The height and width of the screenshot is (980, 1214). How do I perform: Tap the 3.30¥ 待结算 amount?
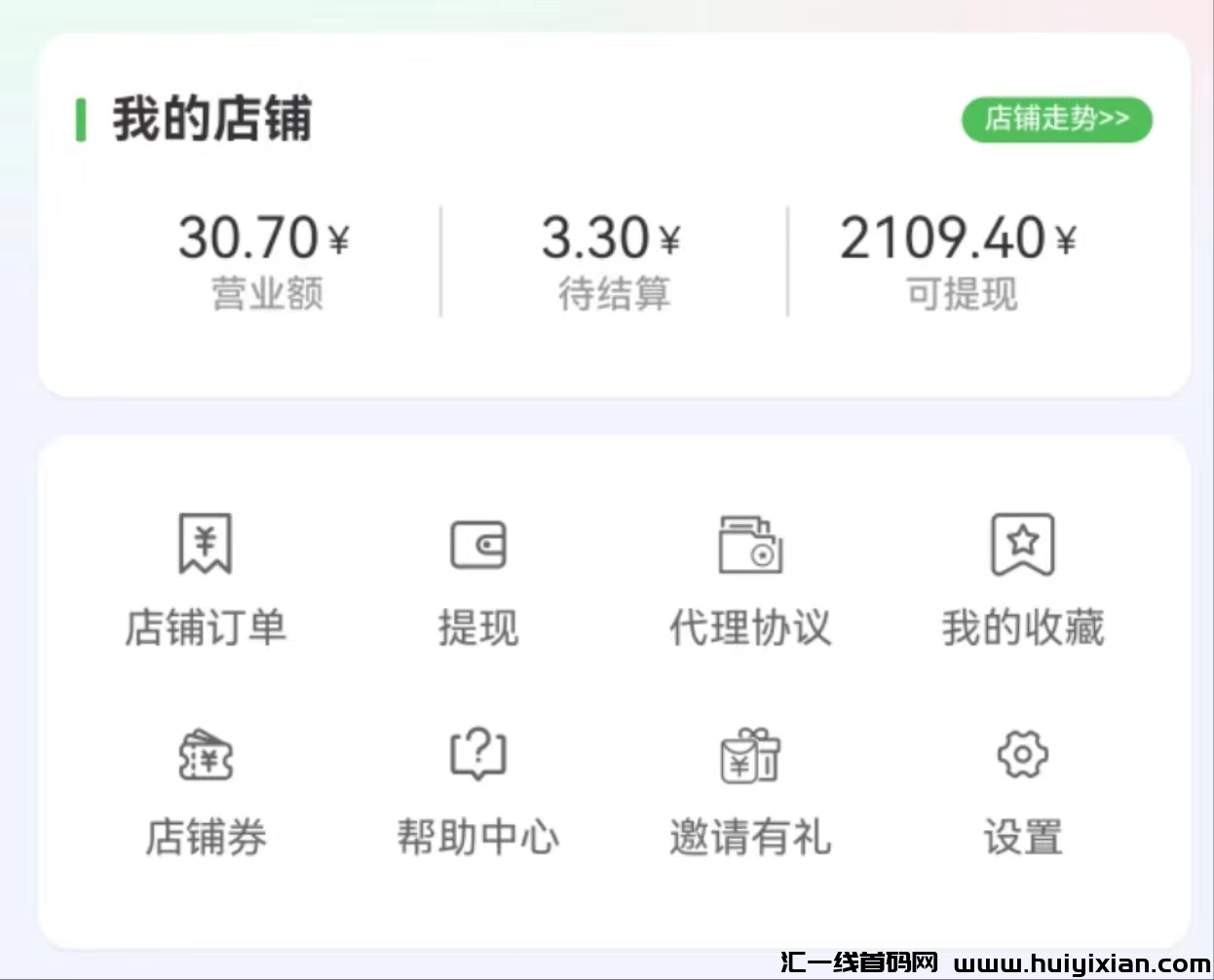(x=611, y=238)
